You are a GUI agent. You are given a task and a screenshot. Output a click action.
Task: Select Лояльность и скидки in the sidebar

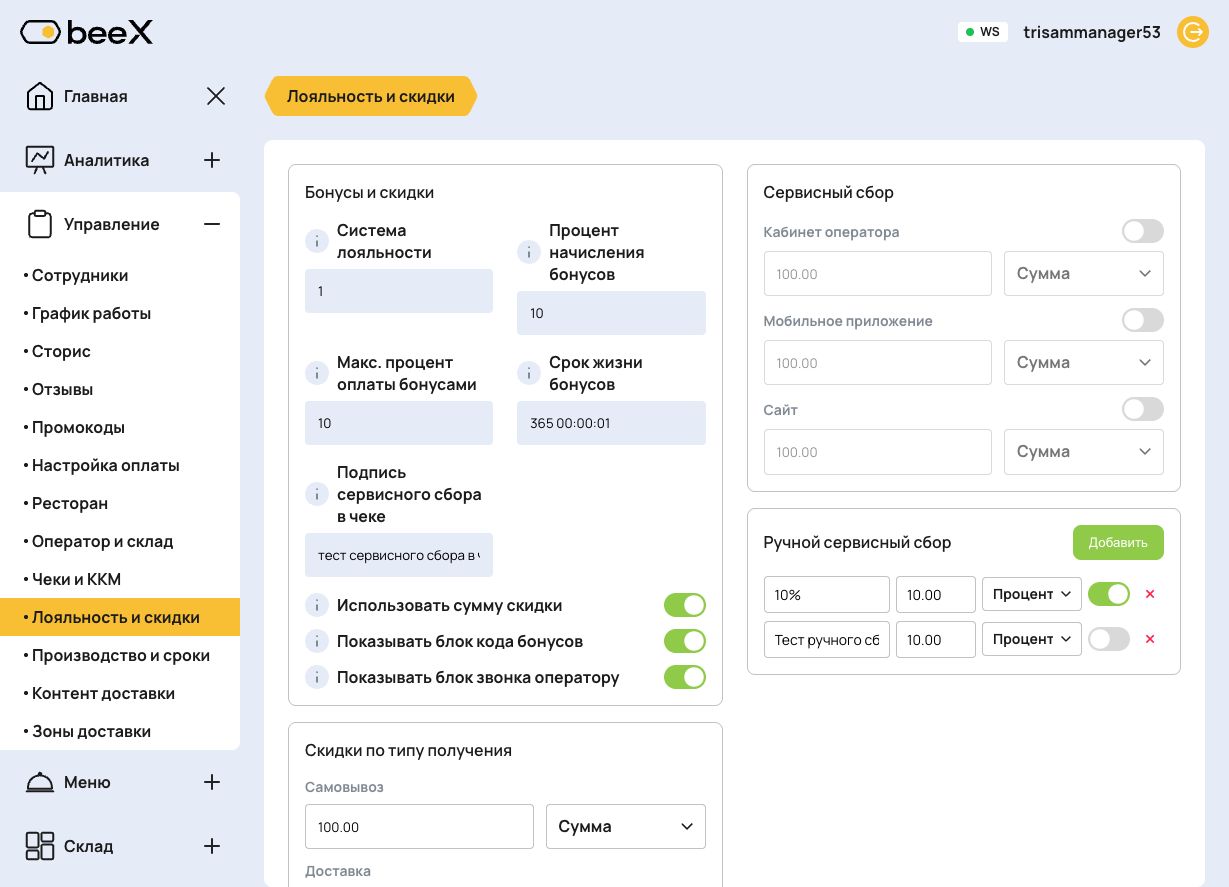tap(120, 617)
